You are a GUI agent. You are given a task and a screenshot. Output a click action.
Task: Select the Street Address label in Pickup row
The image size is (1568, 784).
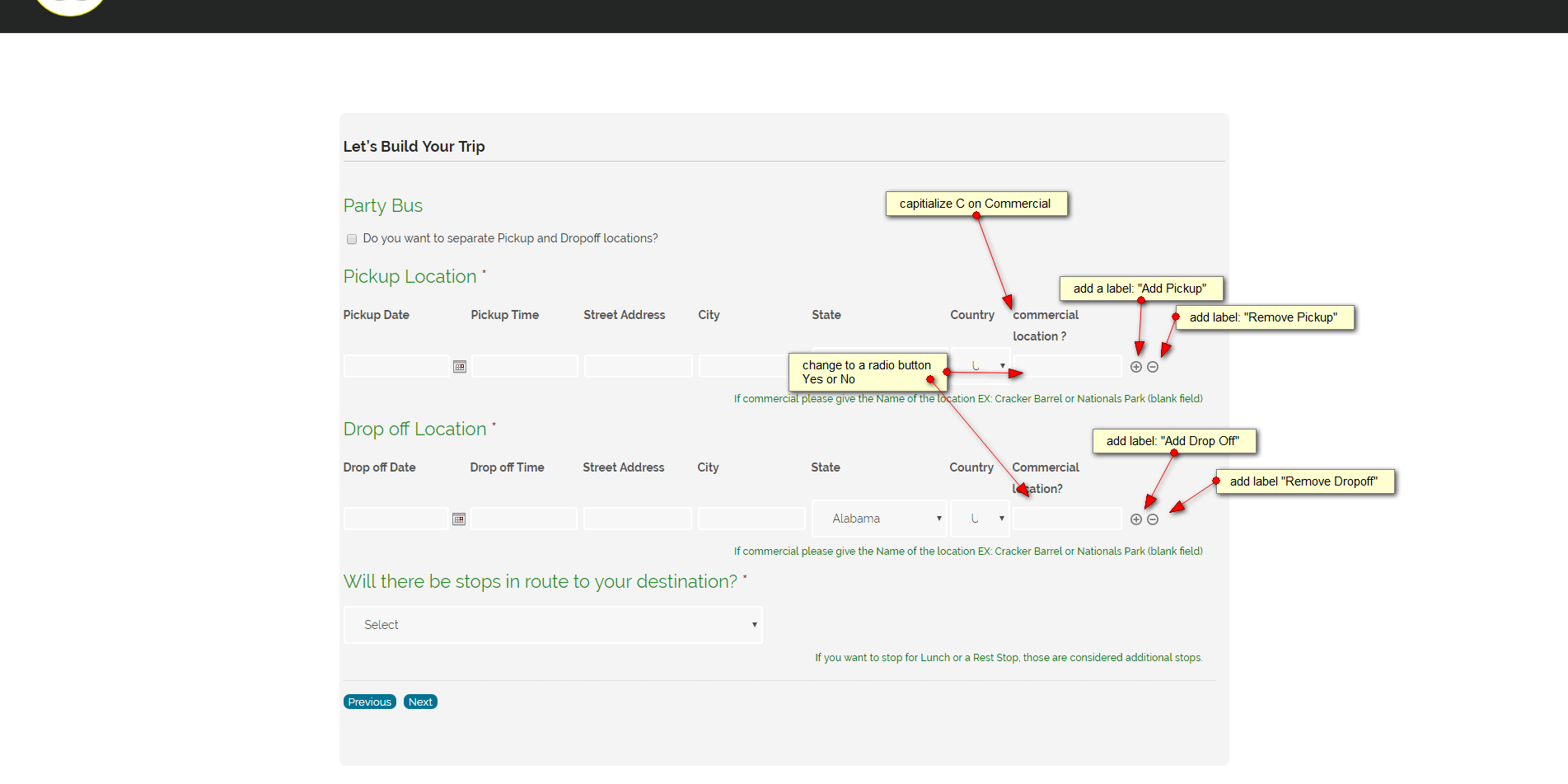625,315
